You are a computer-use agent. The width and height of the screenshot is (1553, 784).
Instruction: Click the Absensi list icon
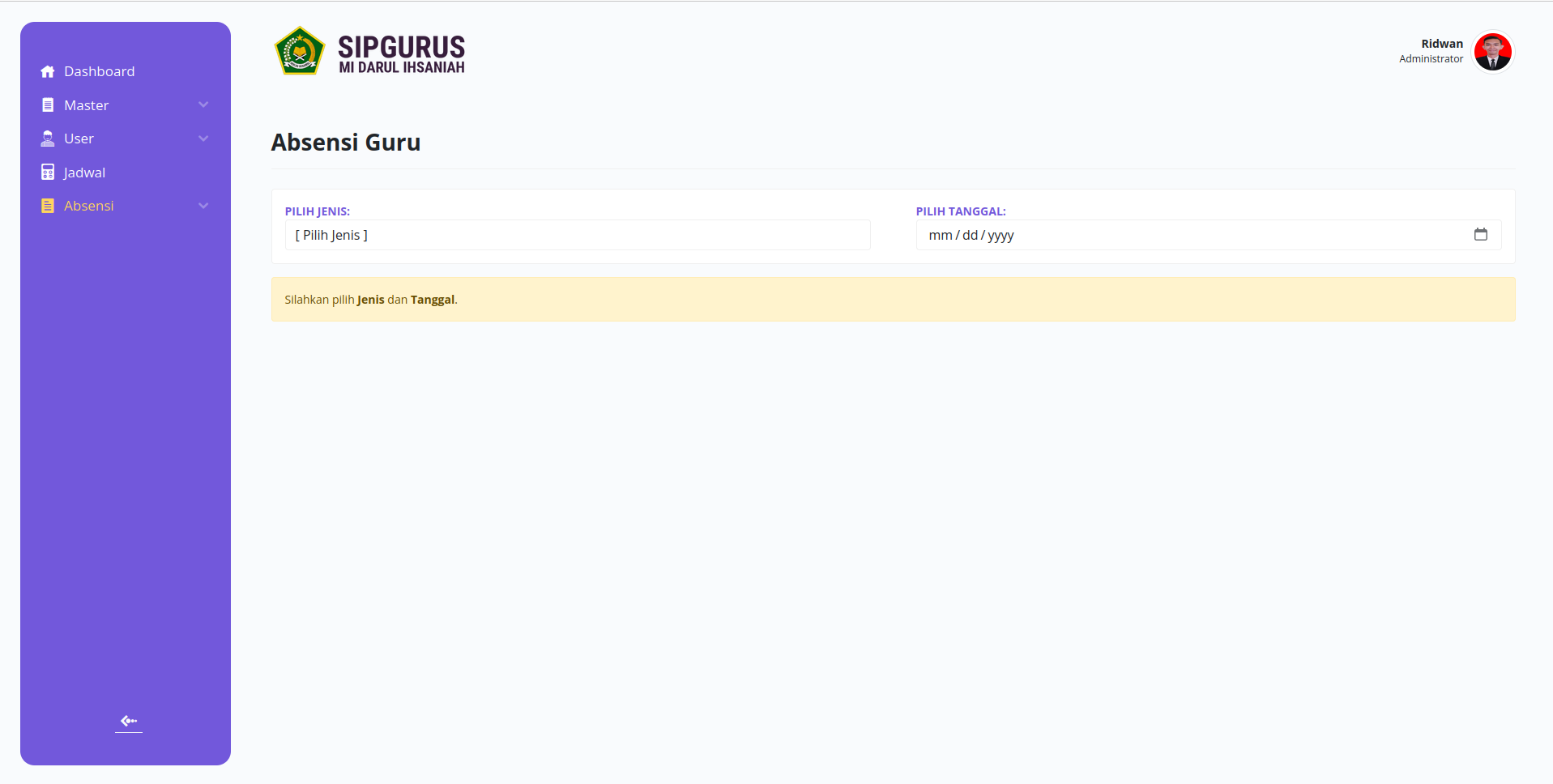tap(48, 206)
